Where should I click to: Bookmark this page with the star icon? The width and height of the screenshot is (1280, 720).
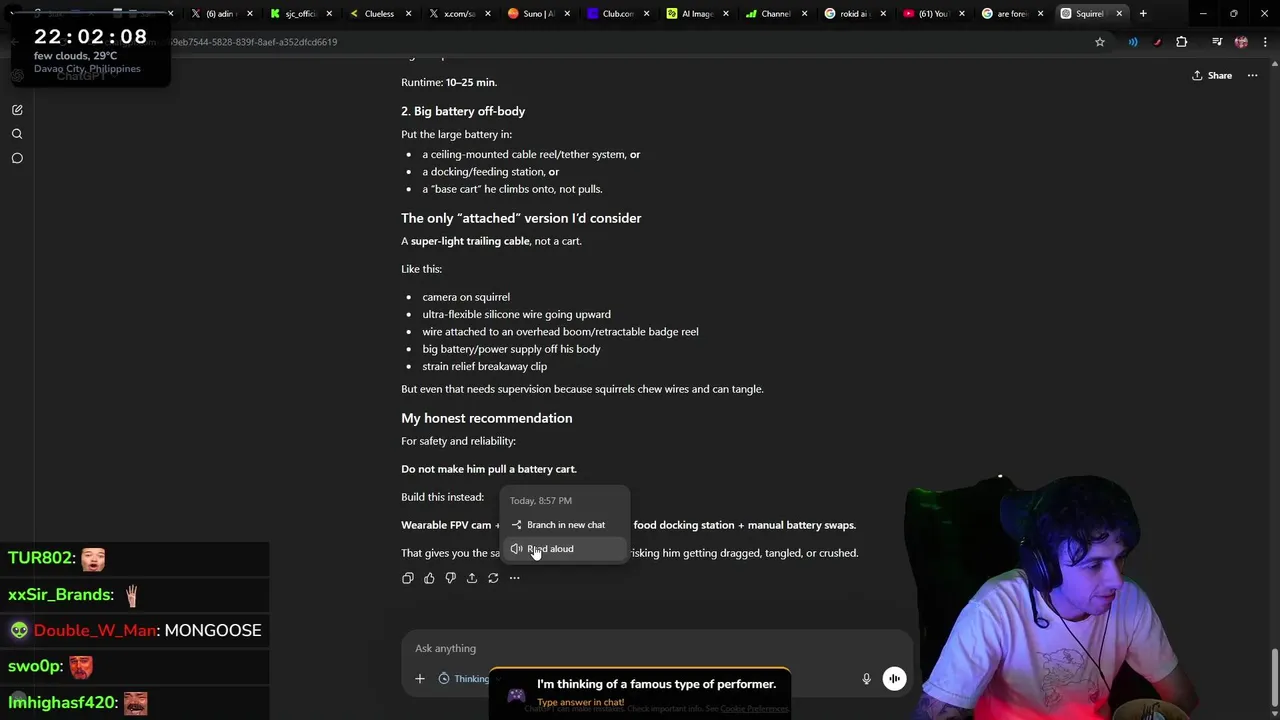1100,42
